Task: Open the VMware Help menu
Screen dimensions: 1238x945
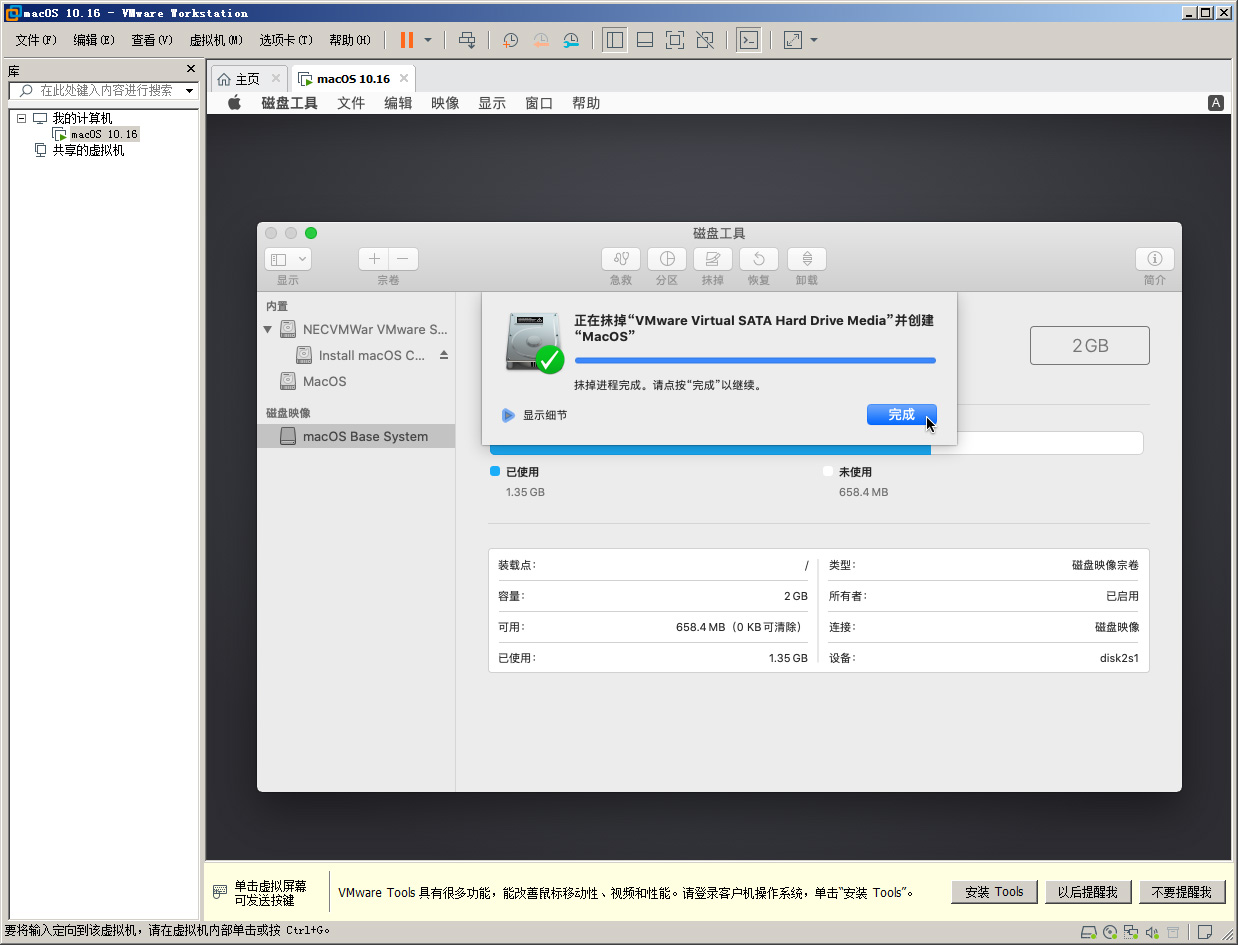Action: coord(350,40)
